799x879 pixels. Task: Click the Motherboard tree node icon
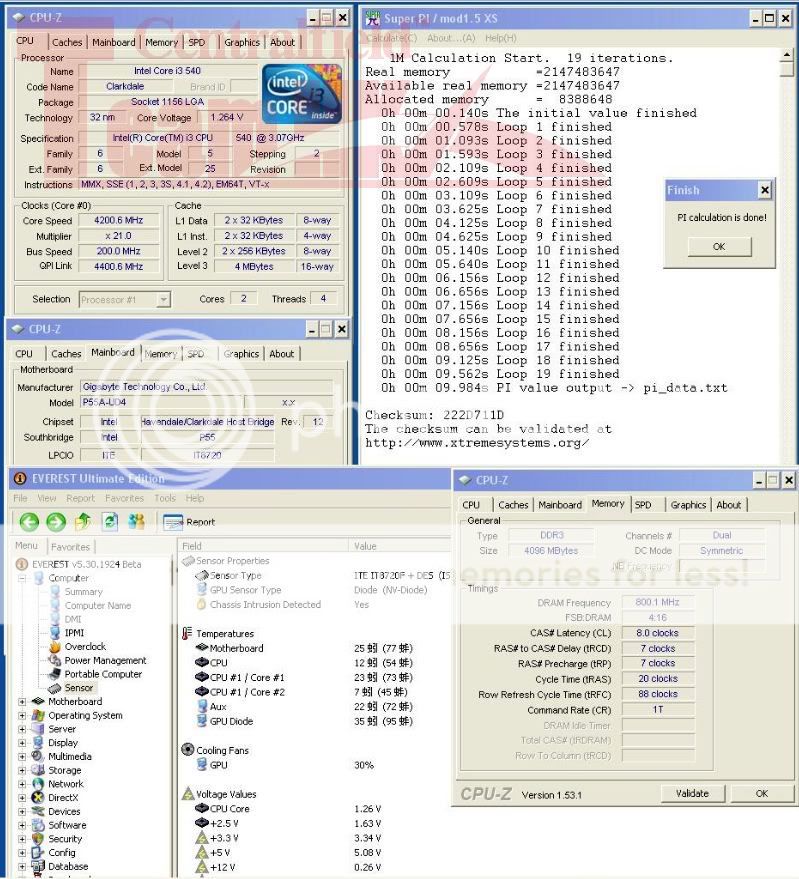pos(38,701)
